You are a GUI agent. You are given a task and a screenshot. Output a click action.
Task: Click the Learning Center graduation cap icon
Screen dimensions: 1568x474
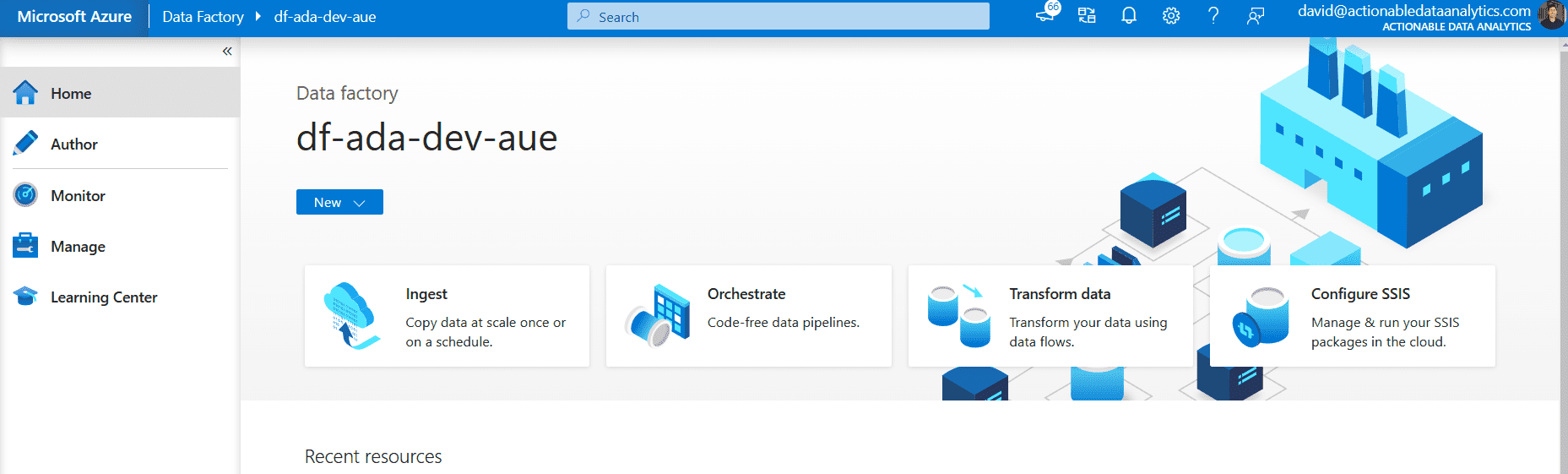[x=25, y=297]
